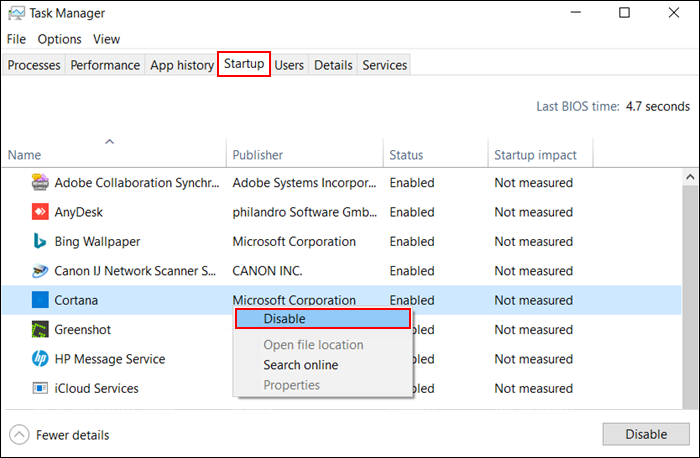The image size is (700, 458).
Task: Click the vertical scrollbar track
Action: pos(690,297)
